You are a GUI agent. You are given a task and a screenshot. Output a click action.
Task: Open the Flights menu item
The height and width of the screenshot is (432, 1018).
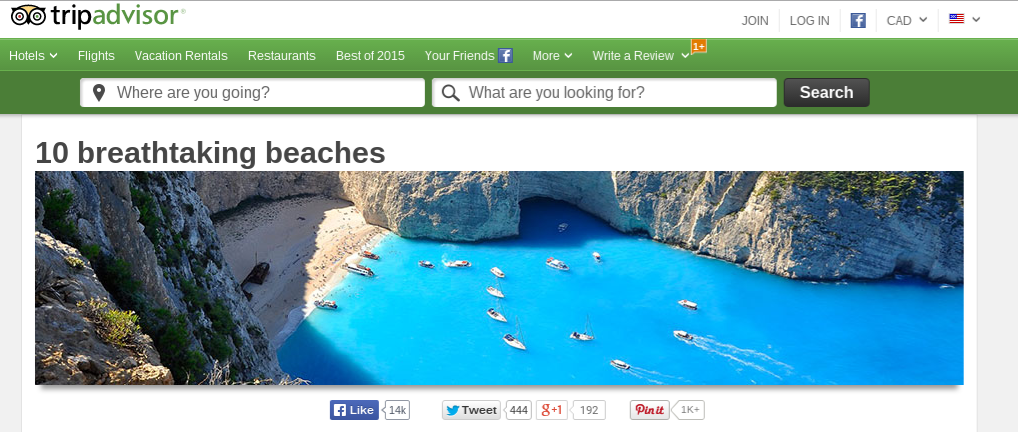[96, 56]
